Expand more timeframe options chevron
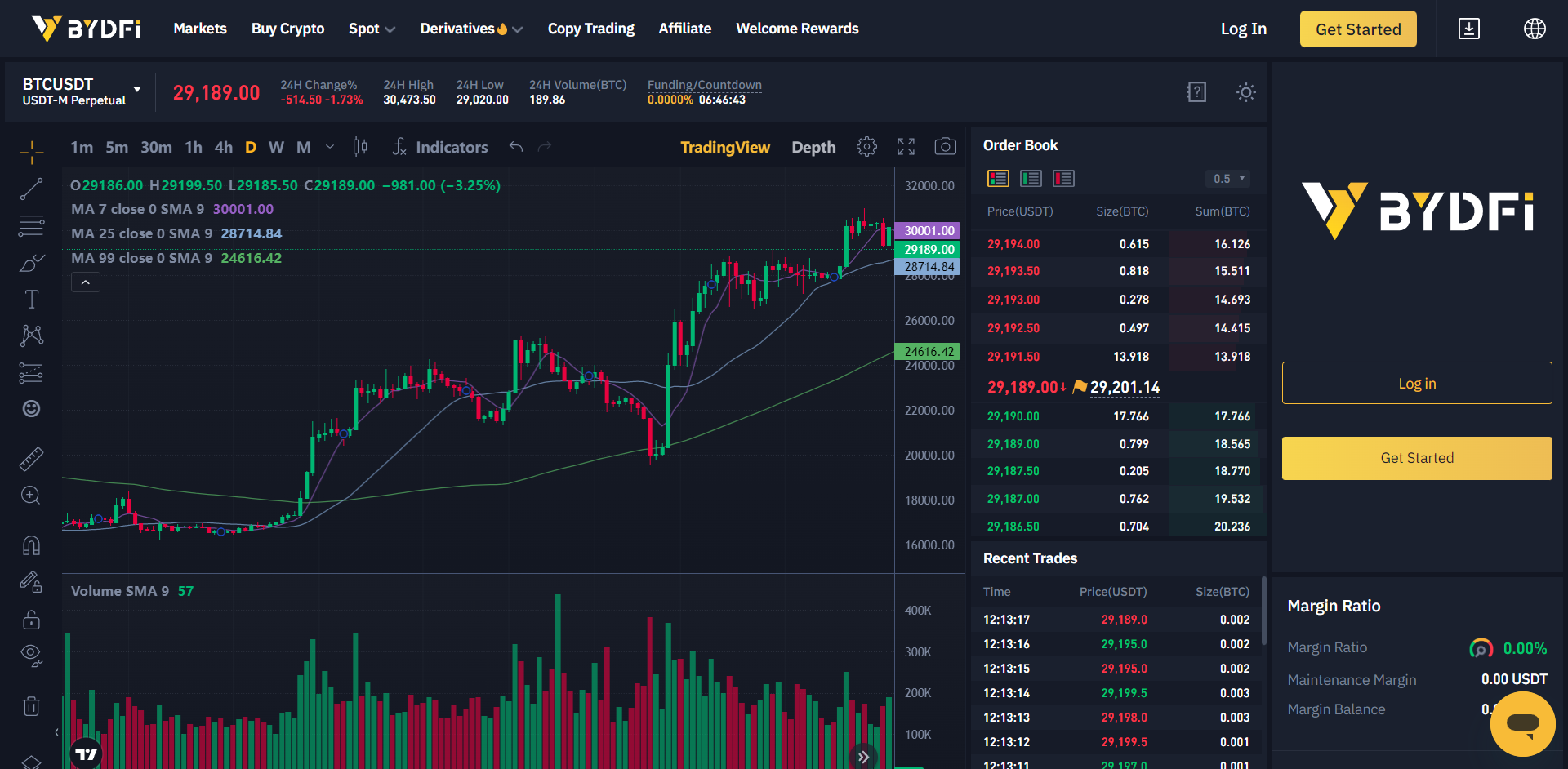 click(x=330, y=147)
